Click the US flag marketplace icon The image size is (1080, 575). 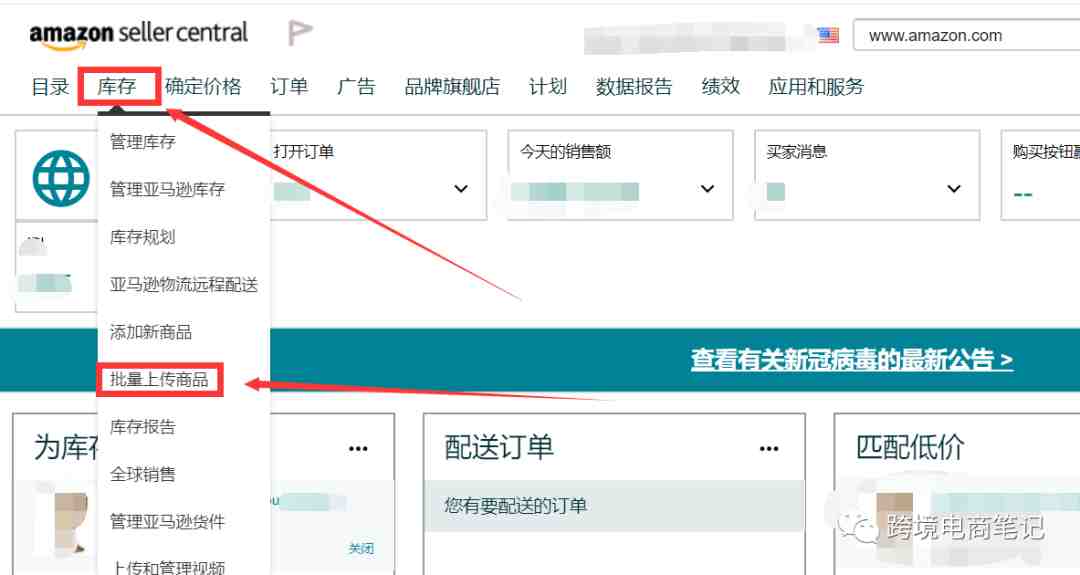point(828,35)
